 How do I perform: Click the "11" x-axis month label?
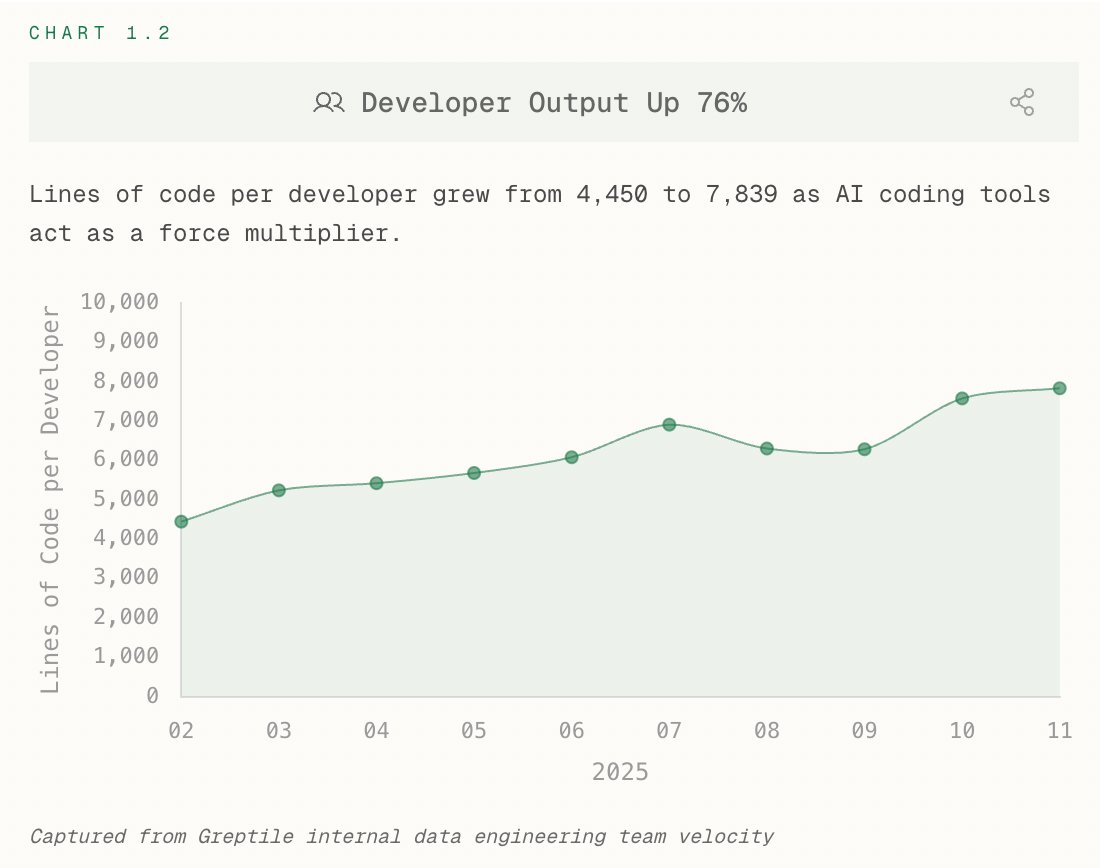(1060, 731)
